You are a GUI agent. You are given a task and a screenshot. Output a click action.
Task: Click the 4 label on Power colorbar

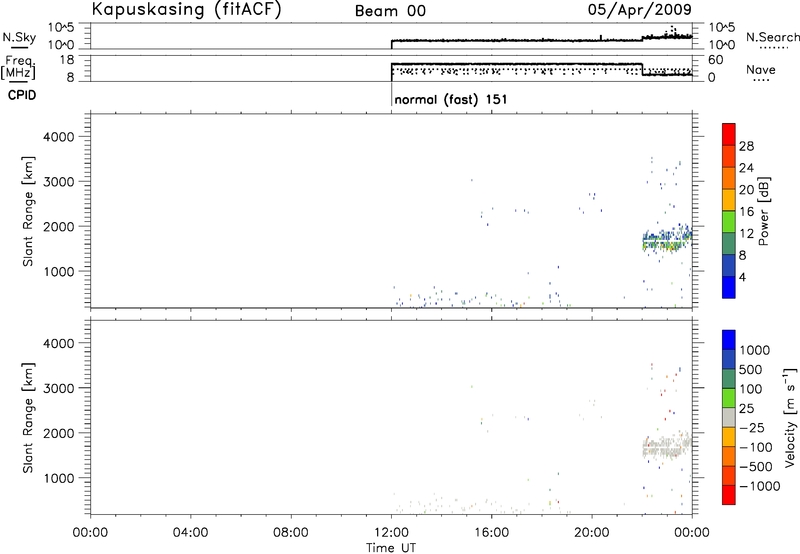(x=742, y=278)
